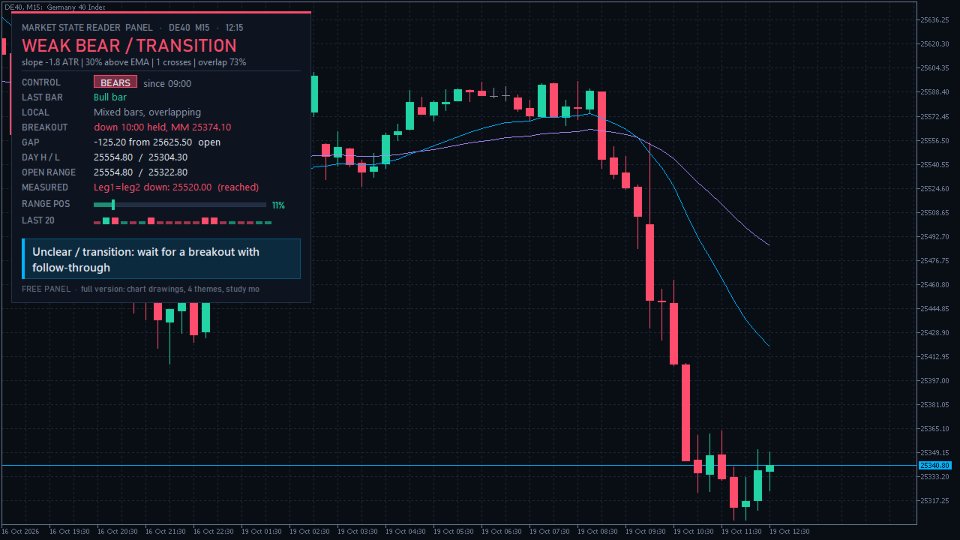Click the LAST 20 bar strip
The width and height of the screenshot is (960, 540).
point(182,220)
